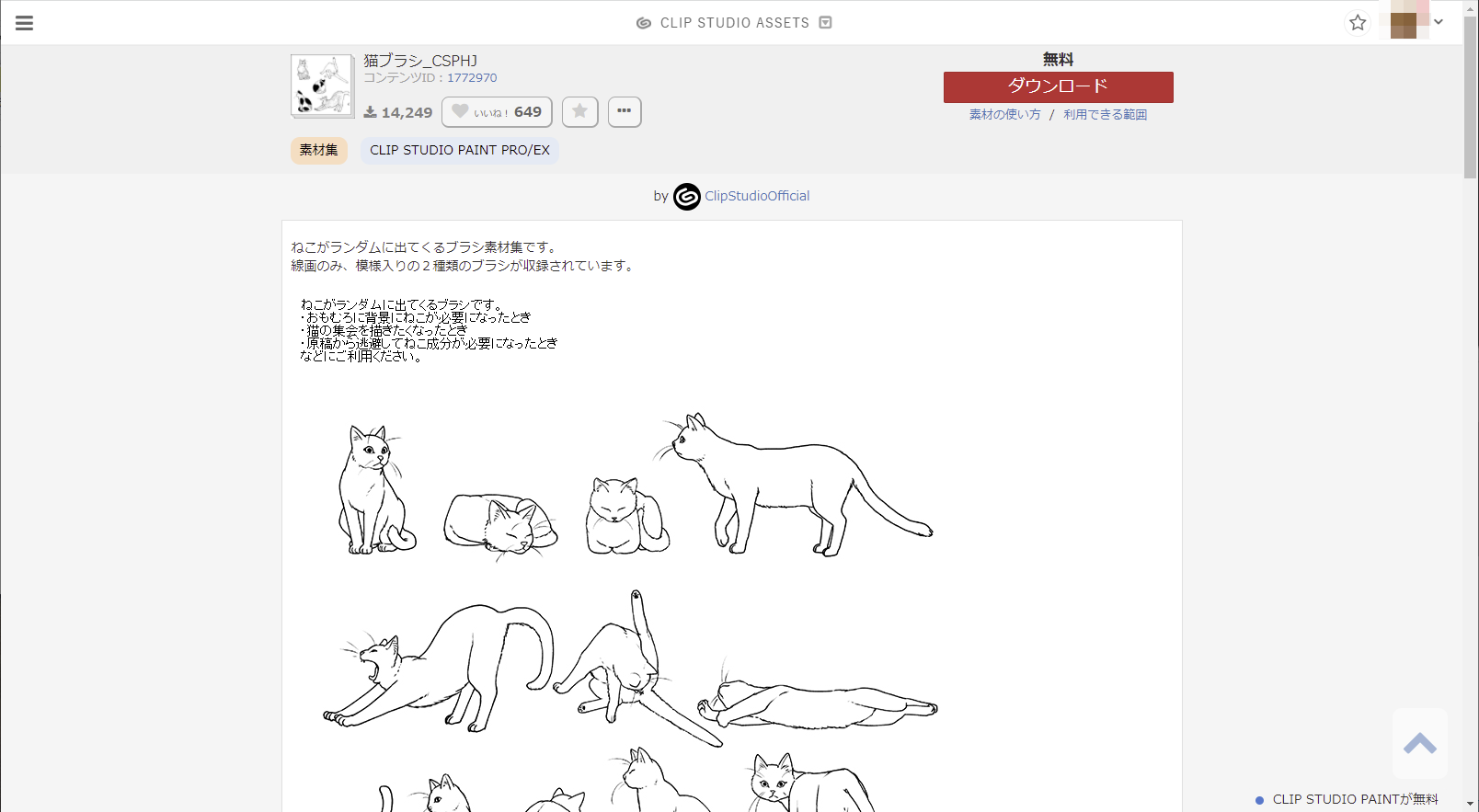Click the Clip Studio Assets logo icon
This screenshot has width=1479, height=812.
(644, 23)
